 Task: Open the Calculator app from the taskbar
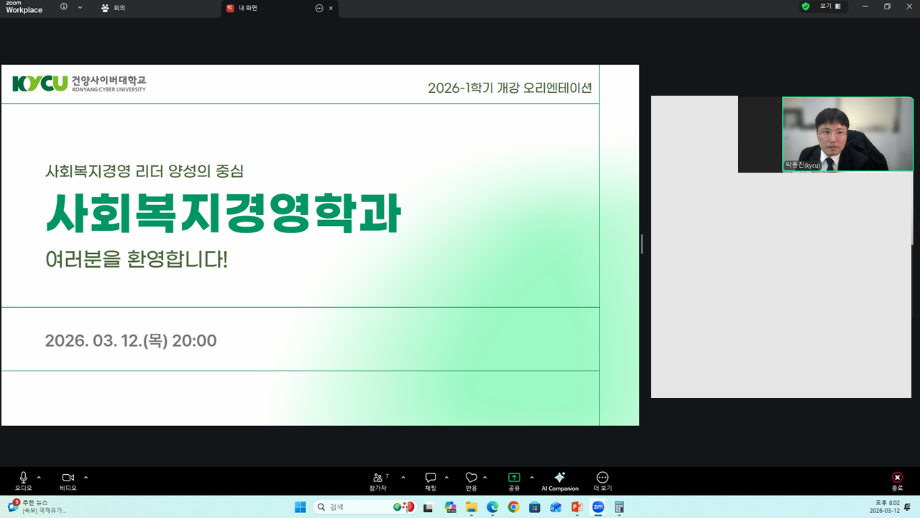(x=619, y=507)
